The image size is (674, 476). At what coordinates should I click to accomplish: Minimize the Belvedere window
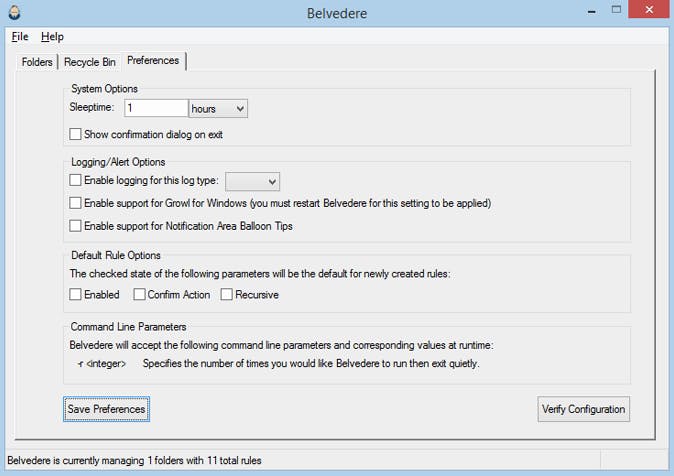tap(592, 11)
